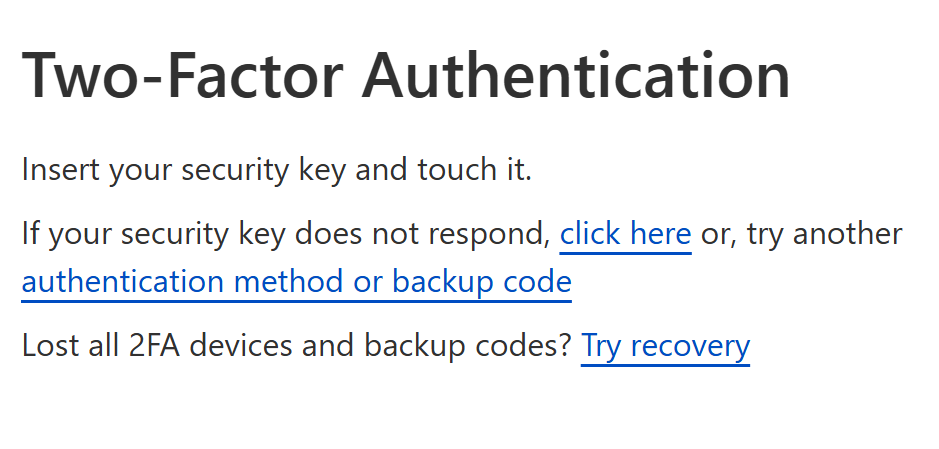
Task: Click the "or, try another" text
Action: pos(802,235)
